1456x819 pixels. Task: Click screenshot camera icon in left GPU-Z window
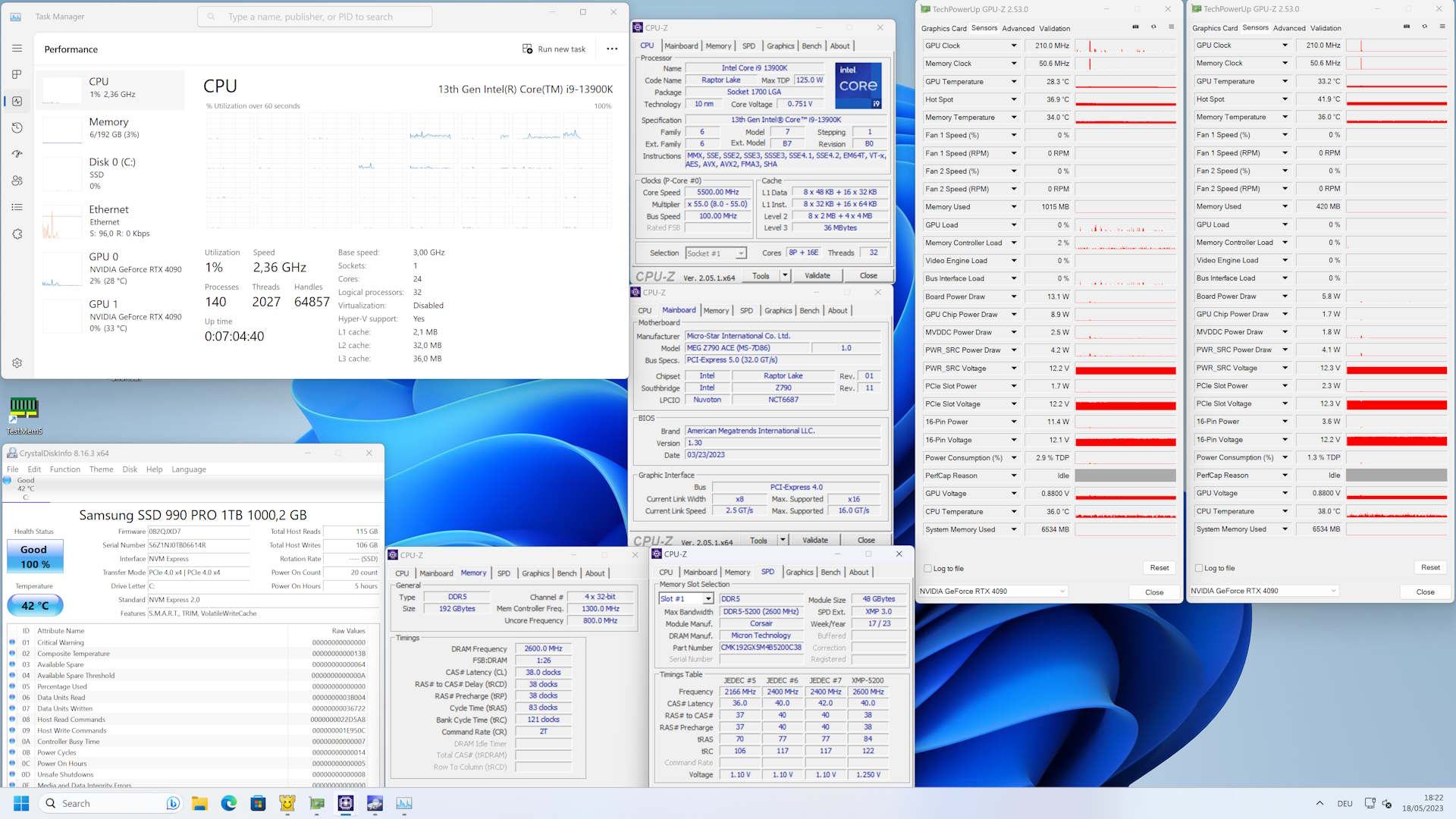coord(1135,27)
